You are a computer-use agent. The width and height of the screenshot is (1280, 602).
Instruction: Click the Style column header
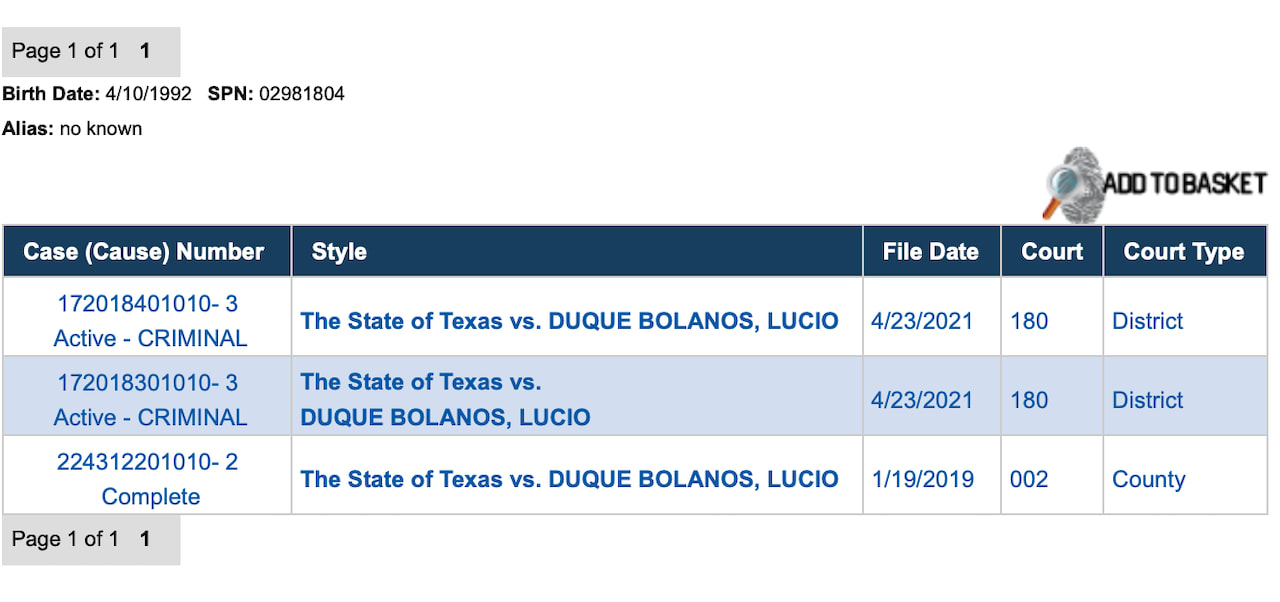coord(339,252)
